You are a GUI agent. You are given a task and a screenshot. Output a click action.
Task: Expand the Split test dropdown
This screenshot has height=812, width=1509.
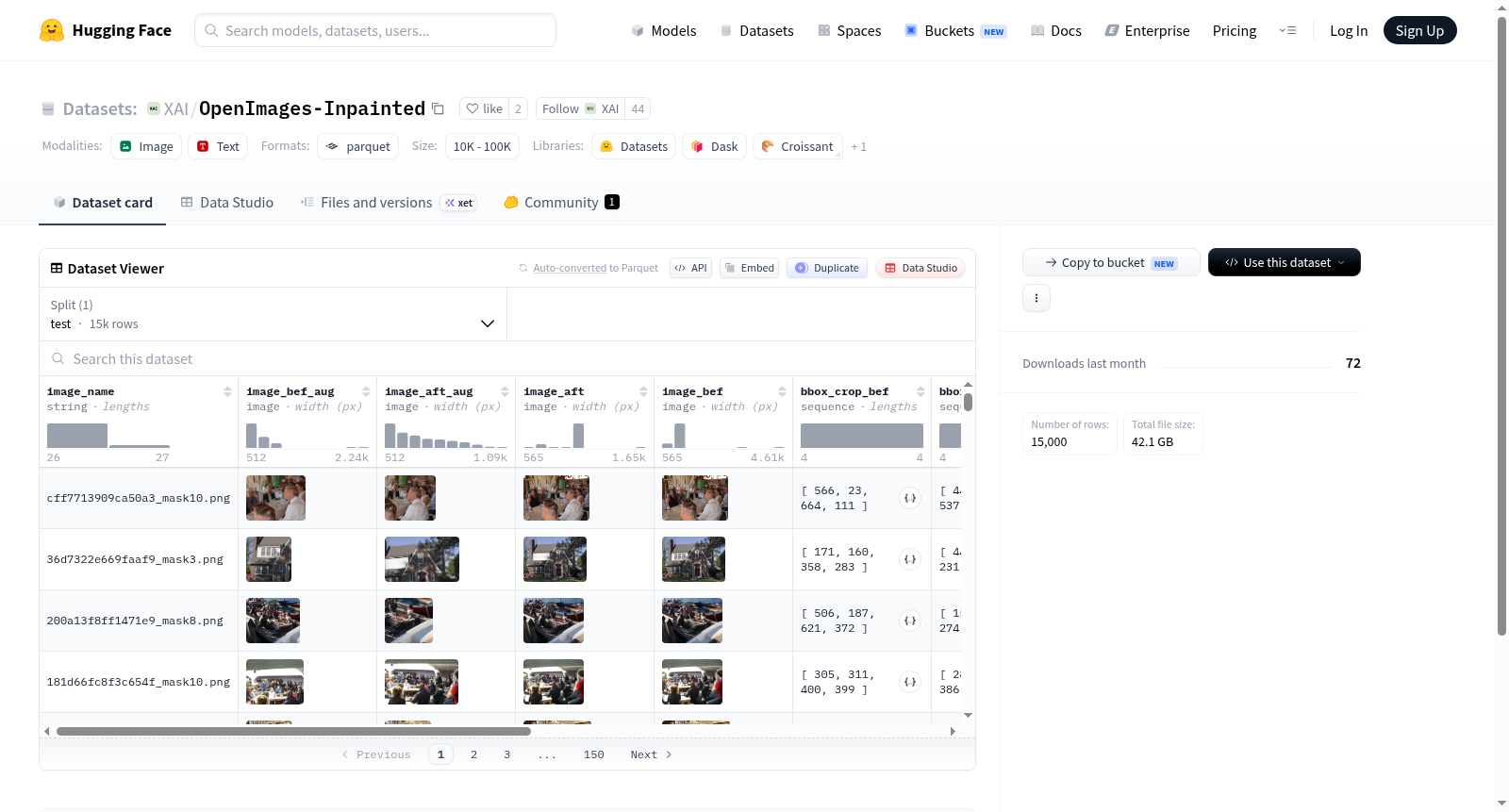(274, 314)
